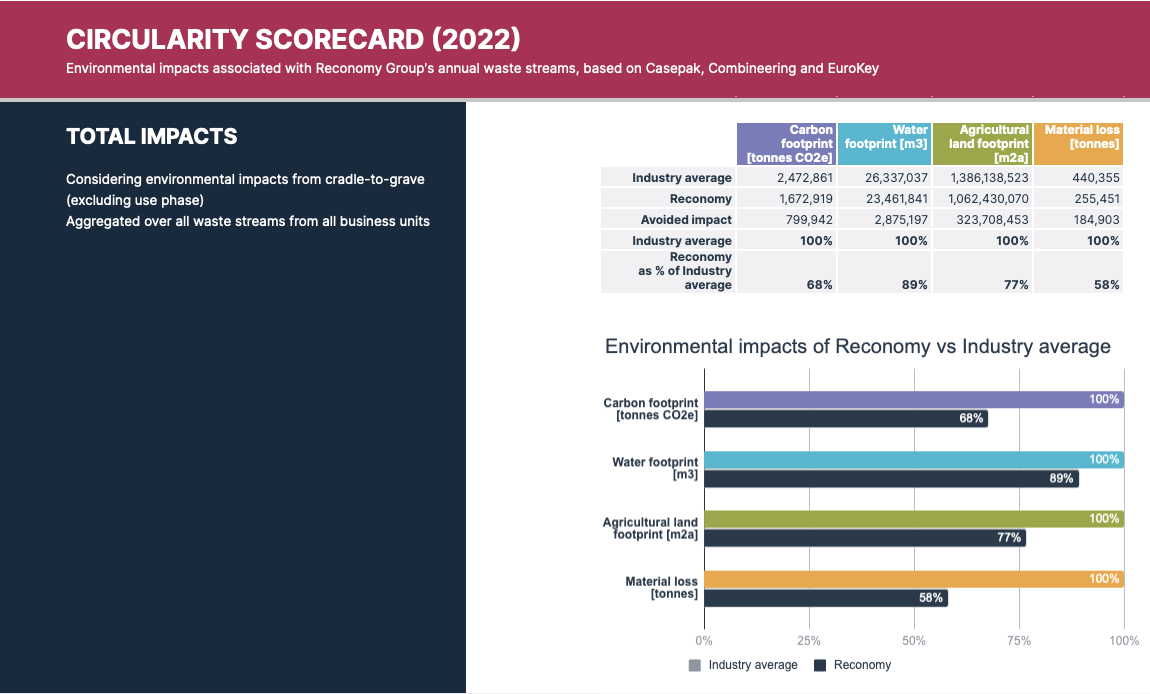
Task: Click the orange Material loss industry average bar
Action: [914, 580]
